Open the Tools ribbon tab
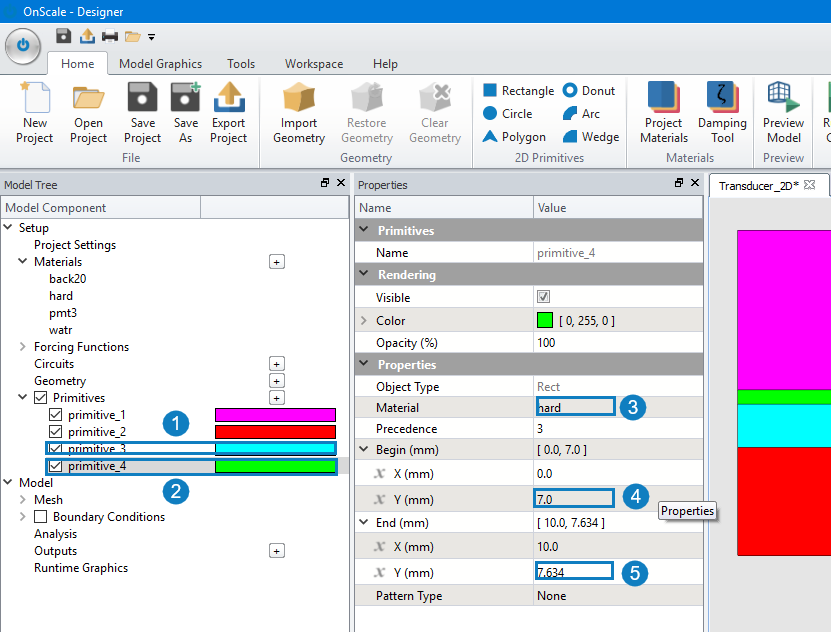 [x=241, y=64]
